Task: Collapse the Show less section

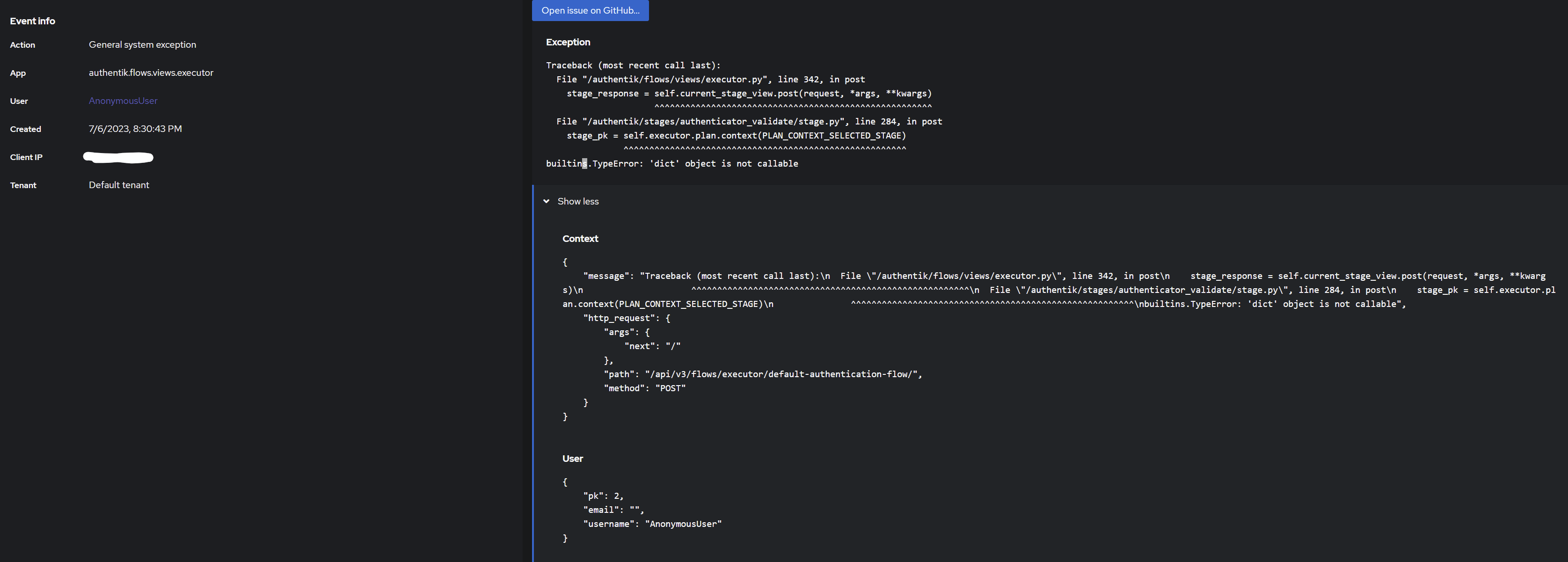Action: pos(578,201)
